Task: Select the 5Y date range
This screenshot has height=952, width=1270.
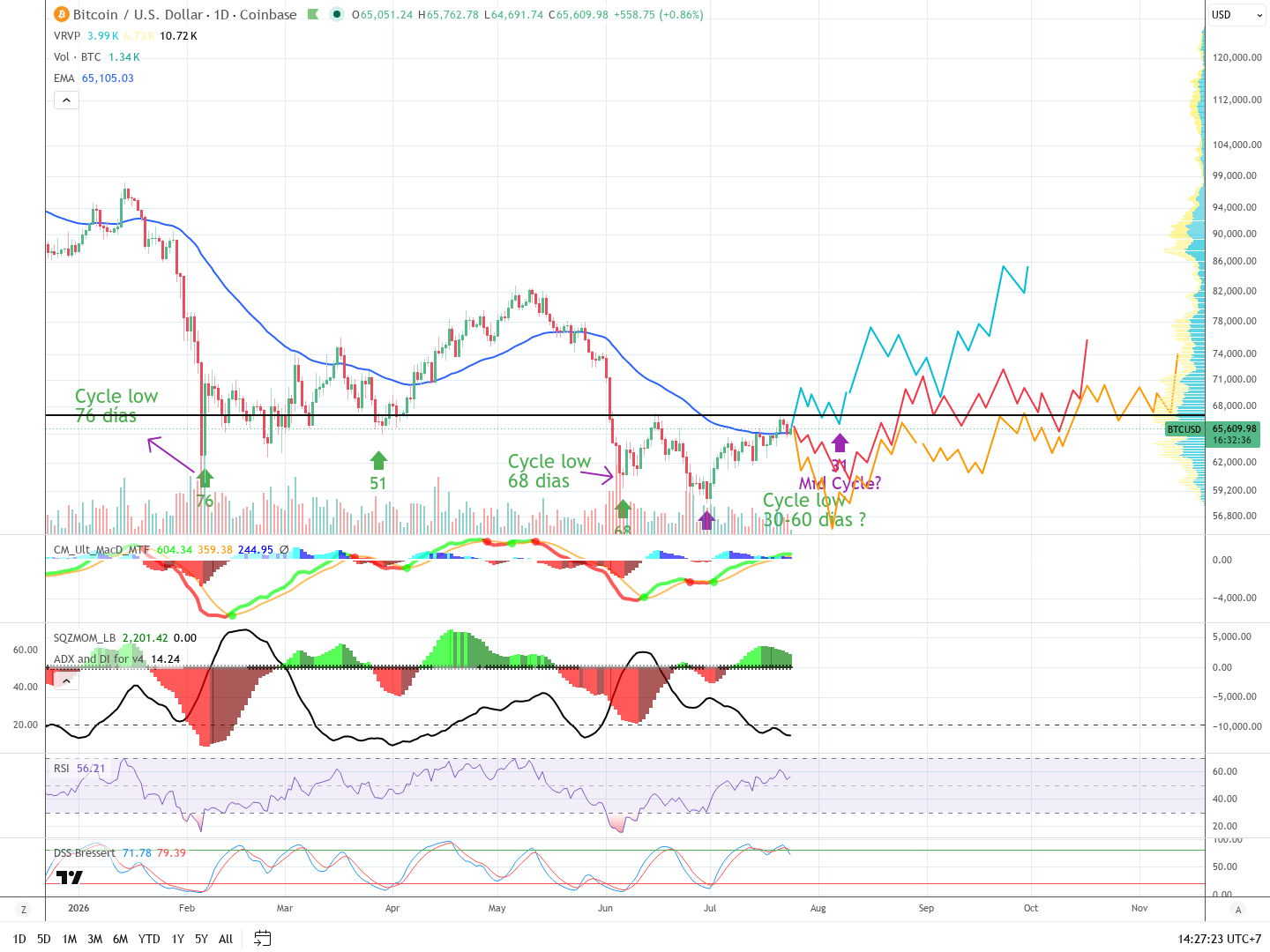Action: (201, 939)
